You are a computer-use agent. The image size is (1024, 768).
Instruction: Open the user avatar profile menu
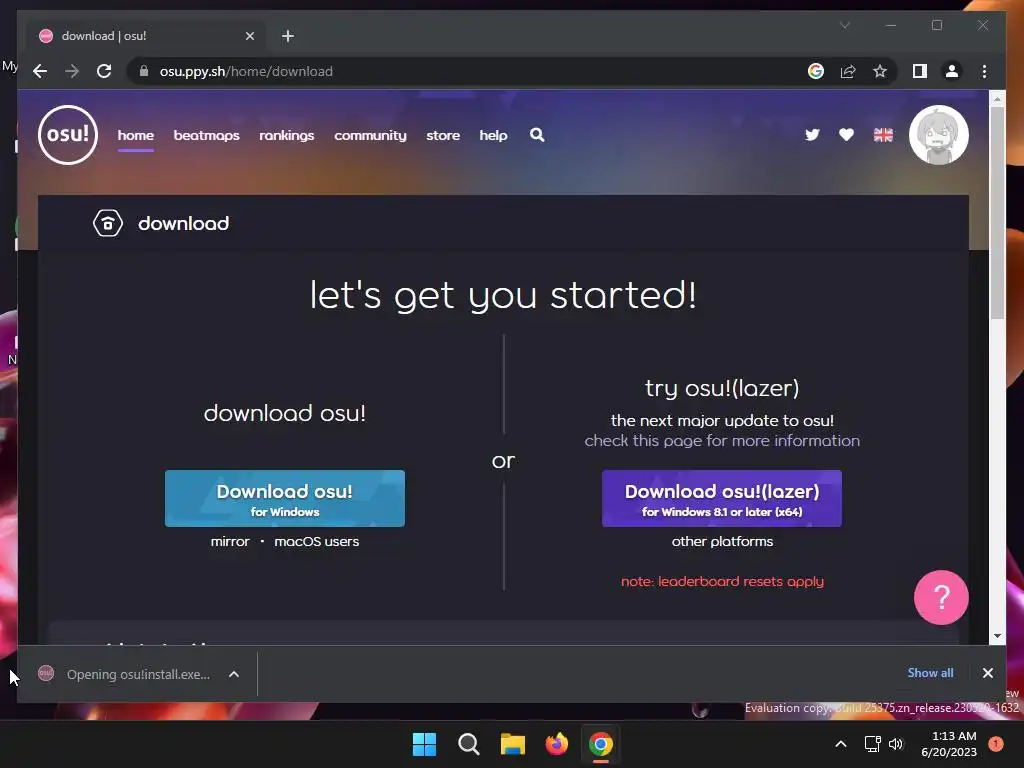938,135
